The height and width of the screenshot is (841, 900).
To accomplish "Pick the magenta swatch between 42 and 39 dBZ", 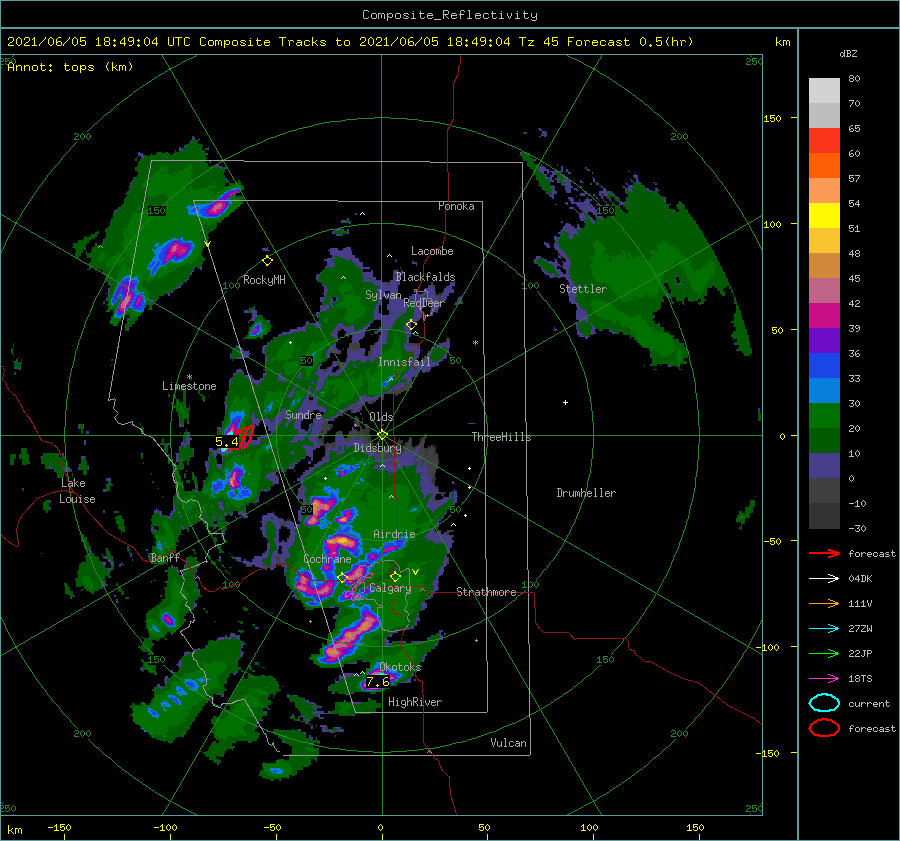I will pos(824,315).
